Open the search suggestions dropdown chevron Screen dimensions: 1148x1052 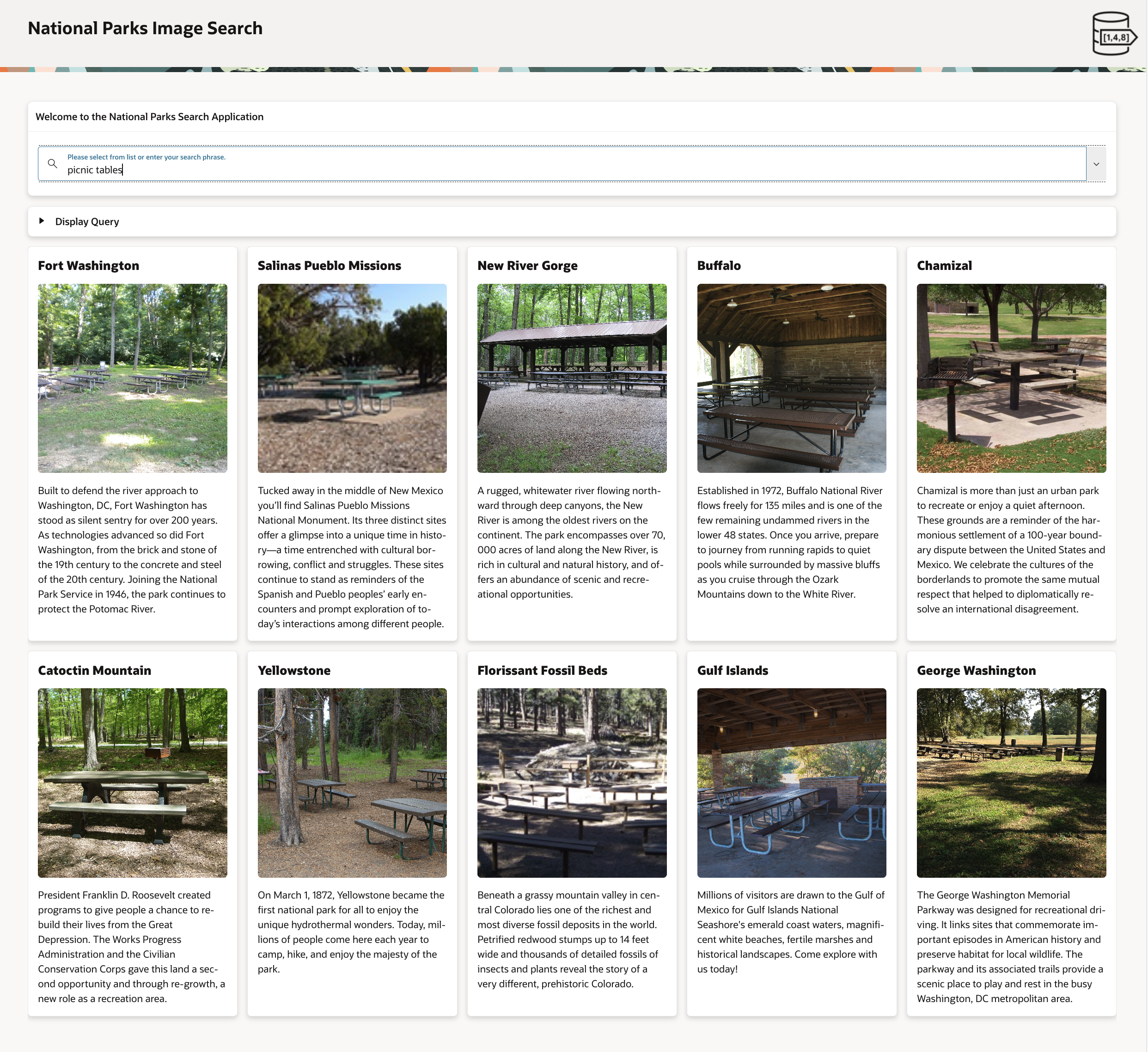coord(1097,164)
